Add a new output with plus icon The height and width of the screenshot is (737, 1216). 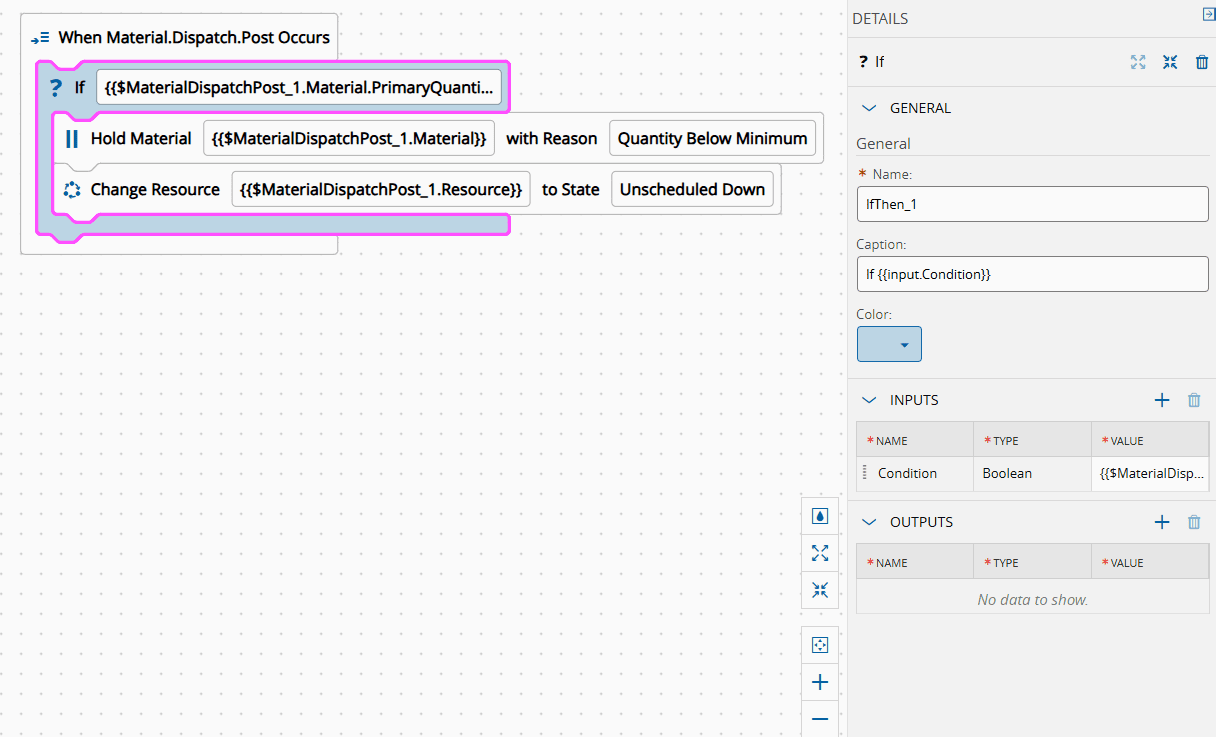point(1162,522)
